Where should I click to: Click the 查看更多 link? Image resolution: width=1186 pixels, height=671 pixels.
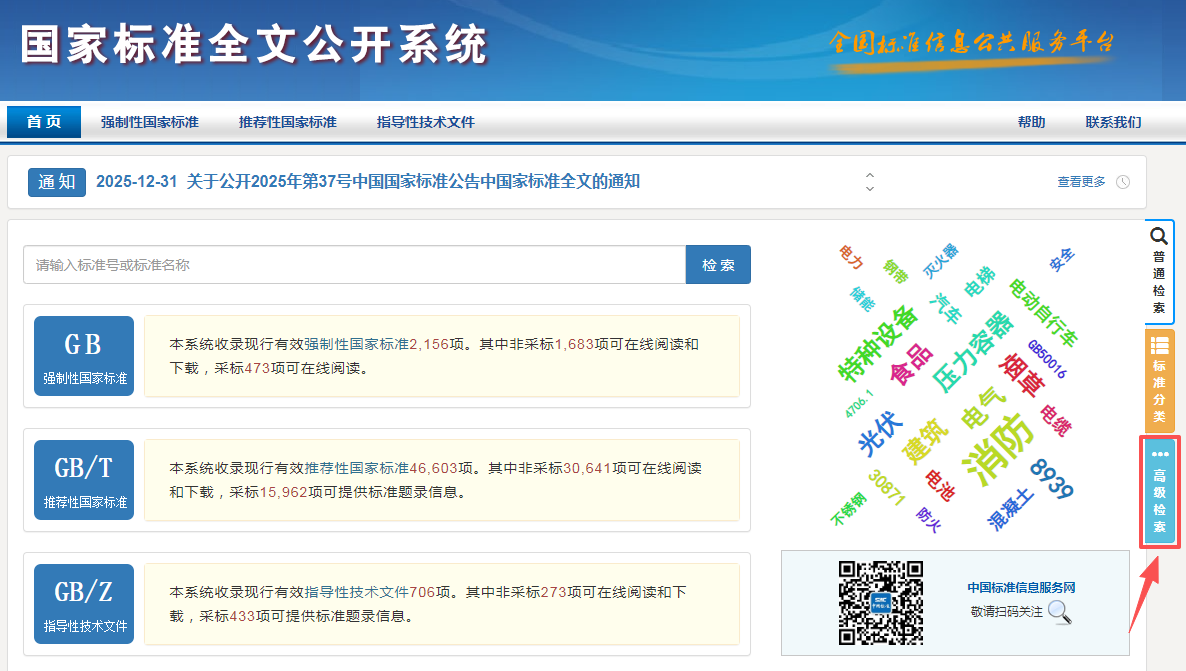coord(1081,182)
